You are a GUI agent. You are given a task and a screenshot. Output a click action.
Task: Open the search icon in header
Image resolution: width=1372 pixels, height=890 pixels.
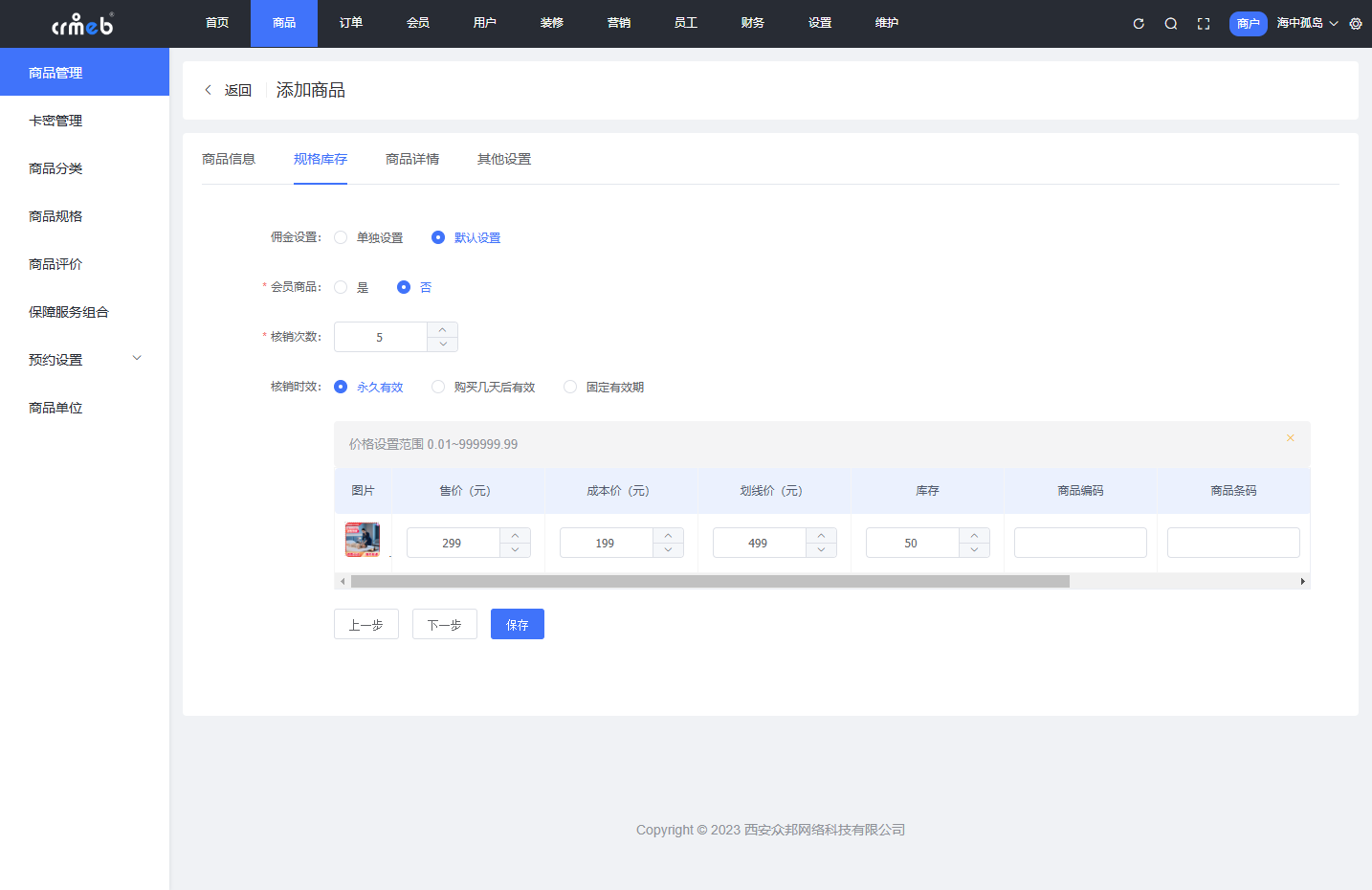point(1171,24)
